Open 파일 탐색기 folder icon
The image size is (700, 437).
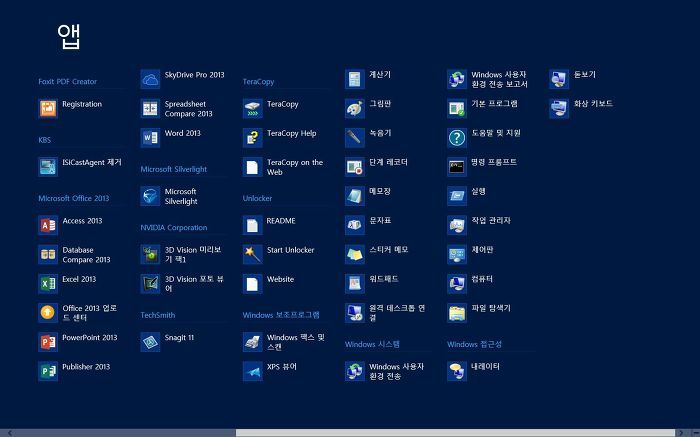point(457,312)
